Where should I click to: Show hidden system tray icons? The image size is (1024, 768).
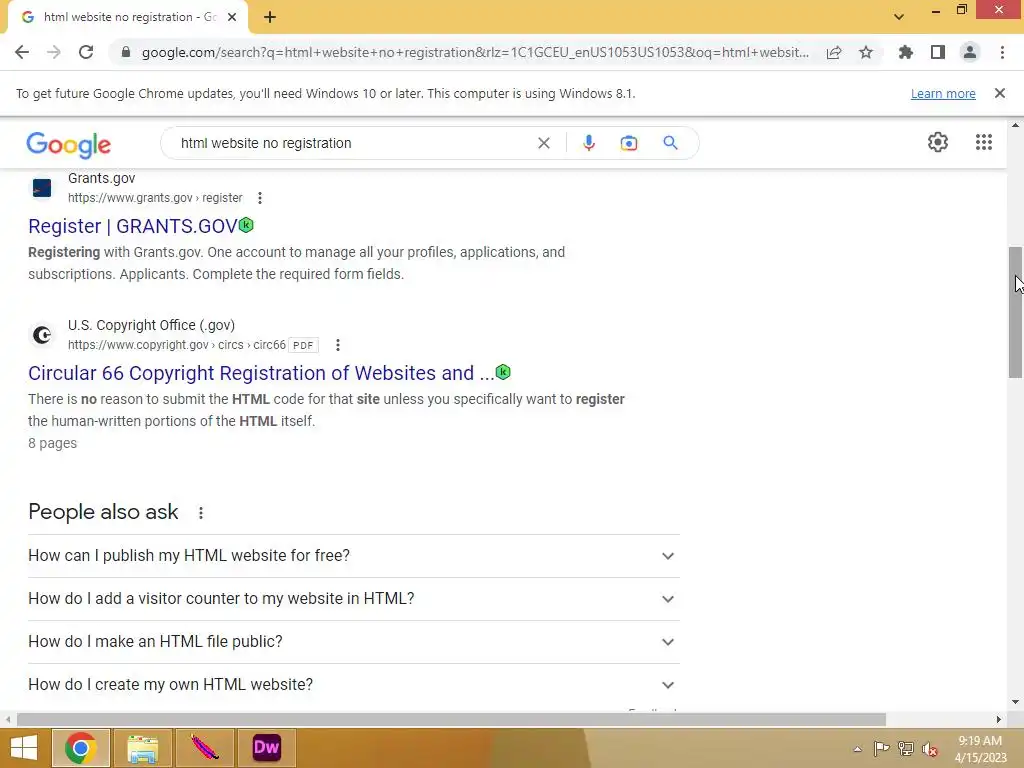coord(857,749)
